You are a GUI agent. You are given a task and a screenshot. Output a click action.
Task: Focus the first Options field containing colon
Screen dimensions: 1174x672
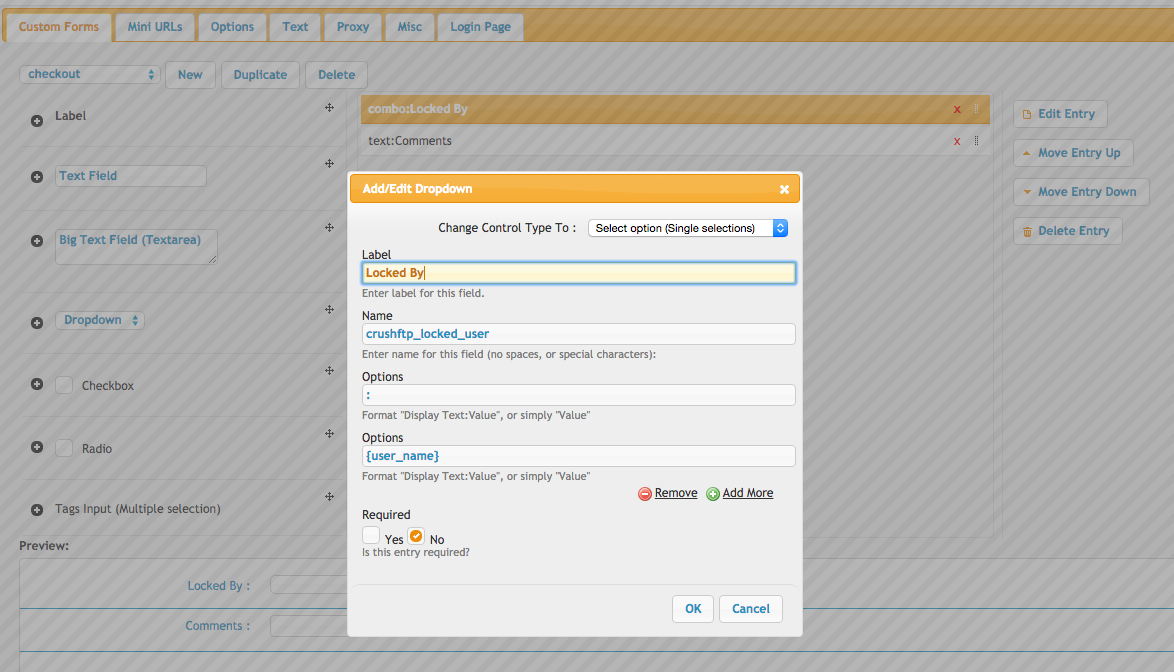tap(579, 395)
